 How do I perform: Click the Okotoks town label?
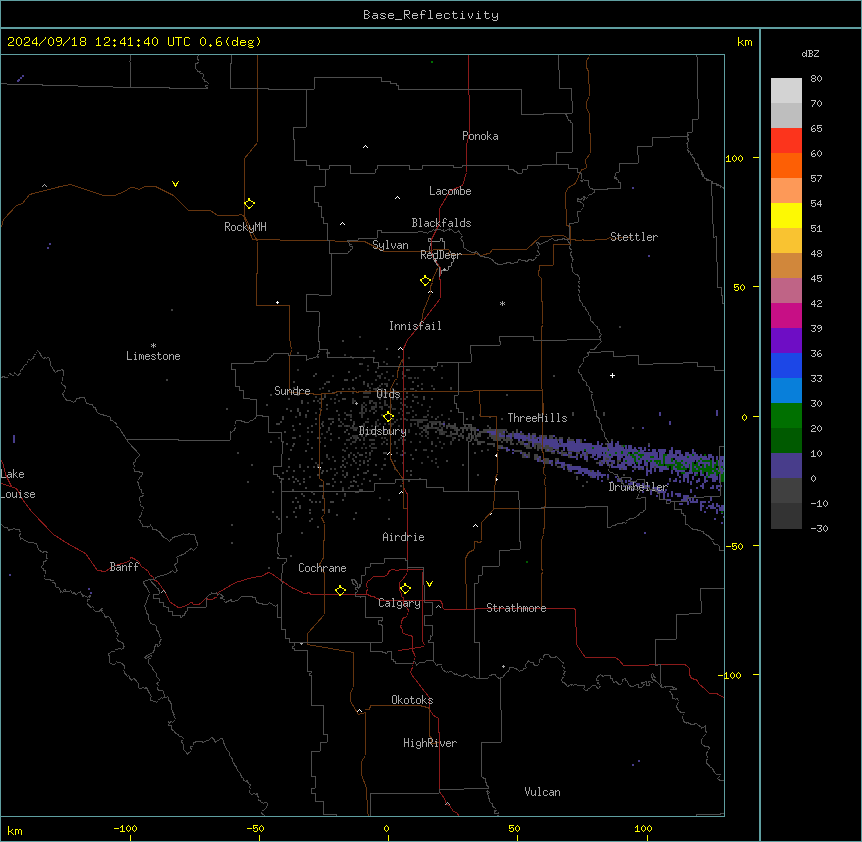(x=412, y=700)
